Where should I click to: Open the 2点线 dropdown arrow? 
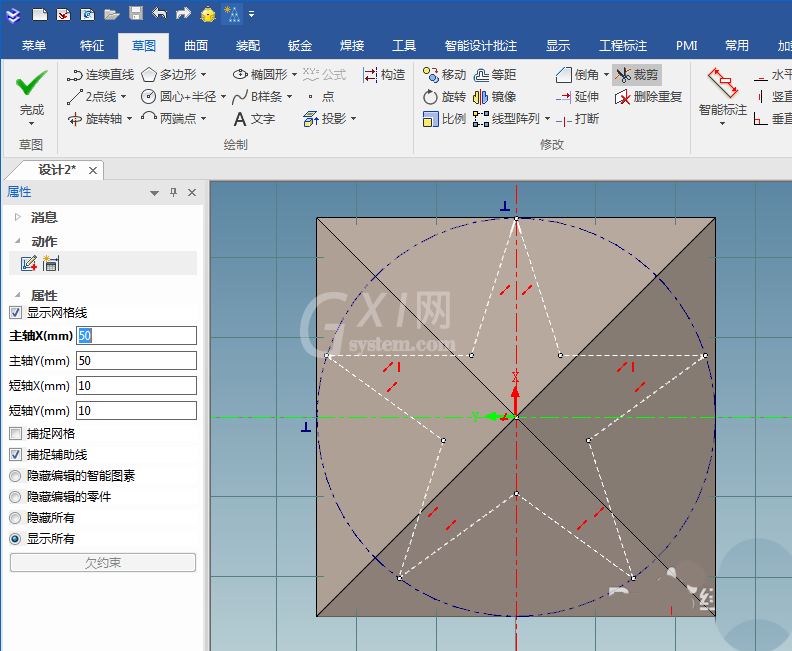pyautogui.click(x=123, y=96)
